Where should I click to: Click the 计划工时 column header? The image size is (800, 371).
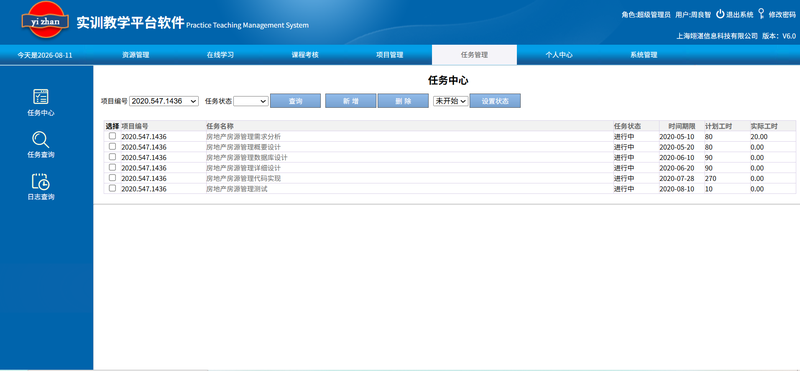pyautogui.click(x=719, y=126)
